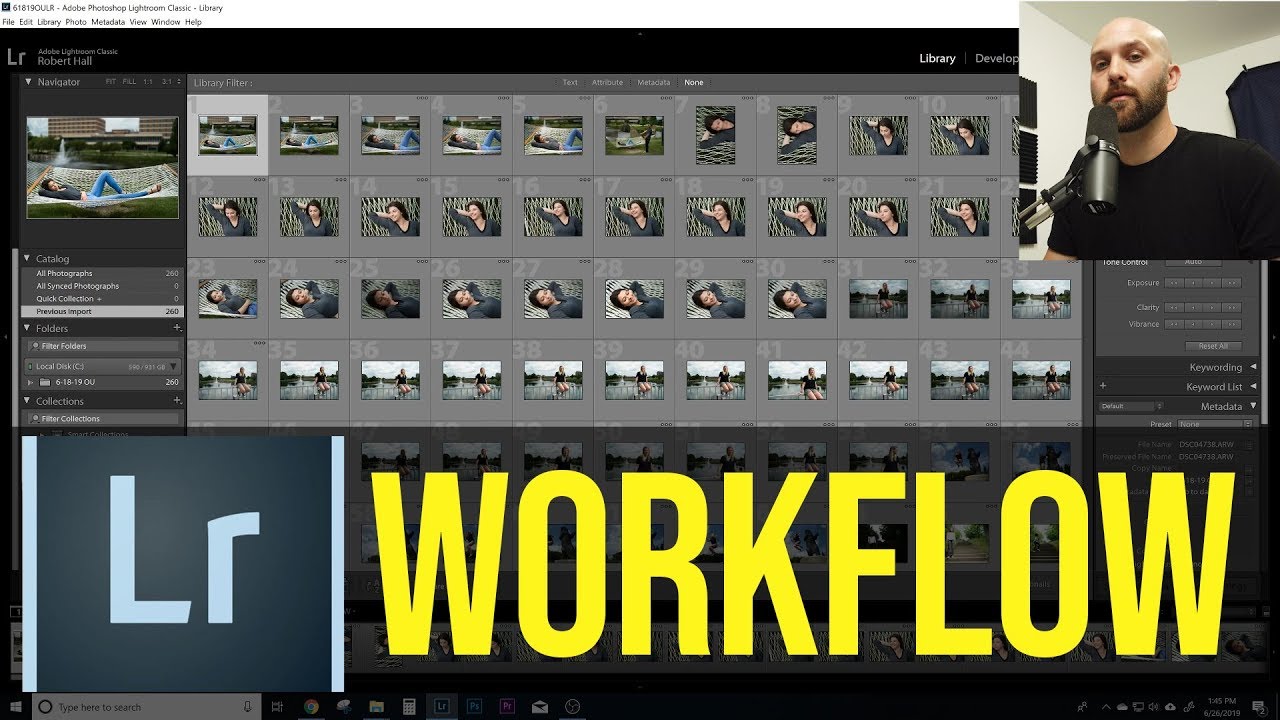Viewport: 1280px width, 720px height.
Task: Click the microphone icon in taskbar search
Action: [x=247, y=707]
